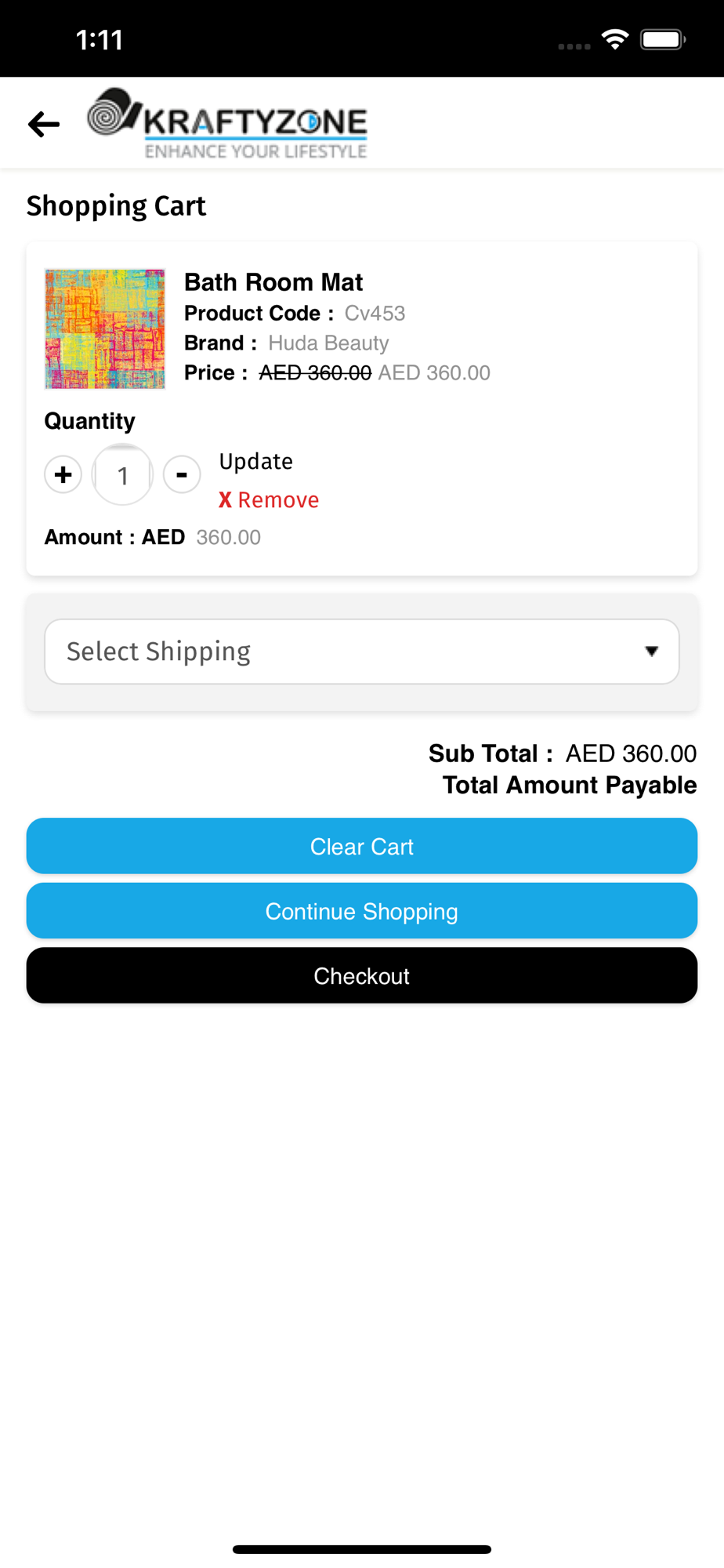Click the Update link
The image size is (724, 1568).
point(255,462)
